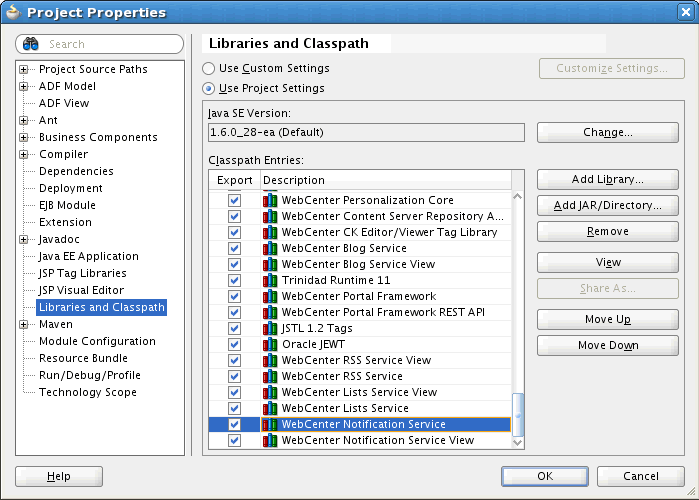Click library icon beside WebCenter Notification Service View

point(270,440)
